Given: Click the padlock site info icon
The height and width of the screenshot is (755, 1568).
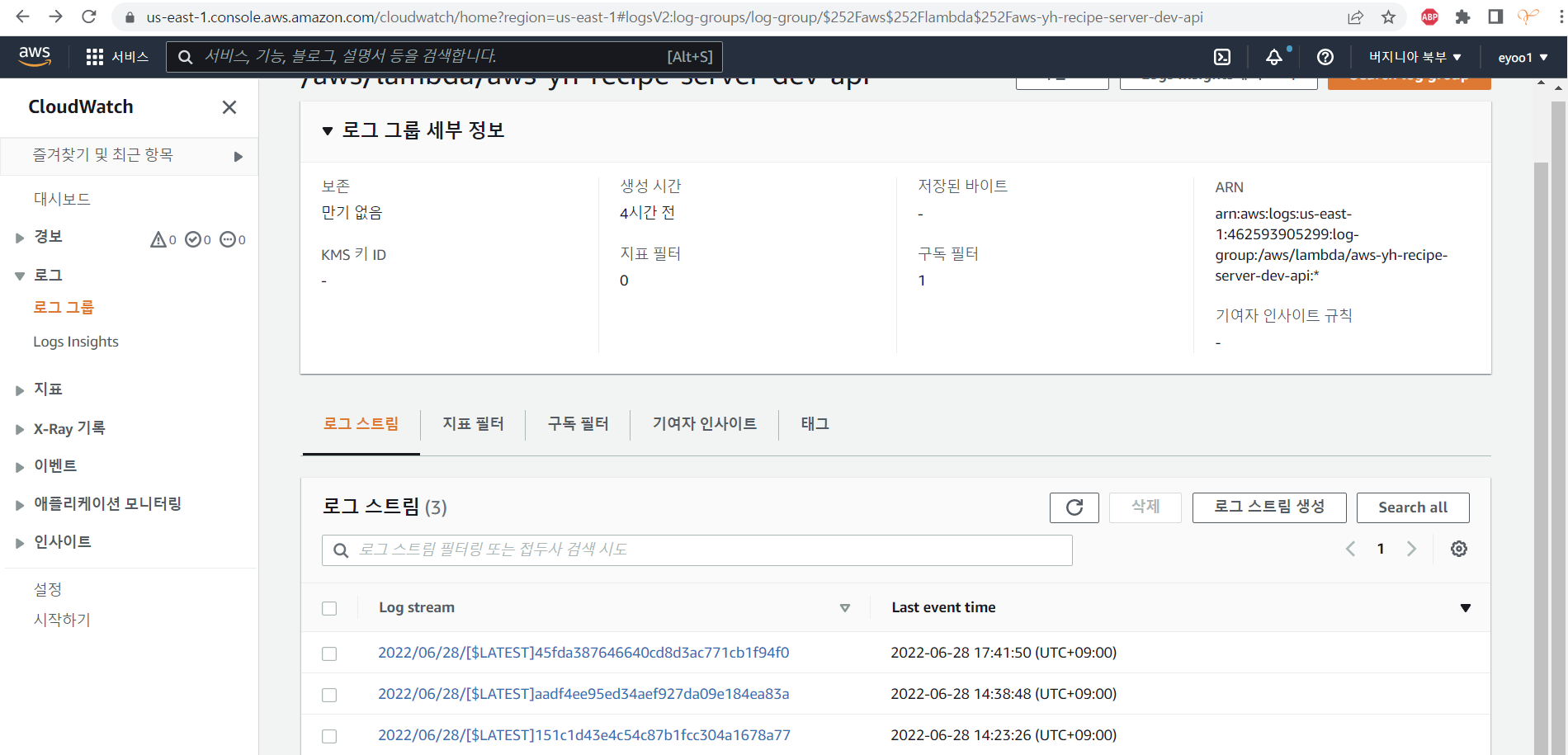Looking at the screenshot, I should coord(130,17).
